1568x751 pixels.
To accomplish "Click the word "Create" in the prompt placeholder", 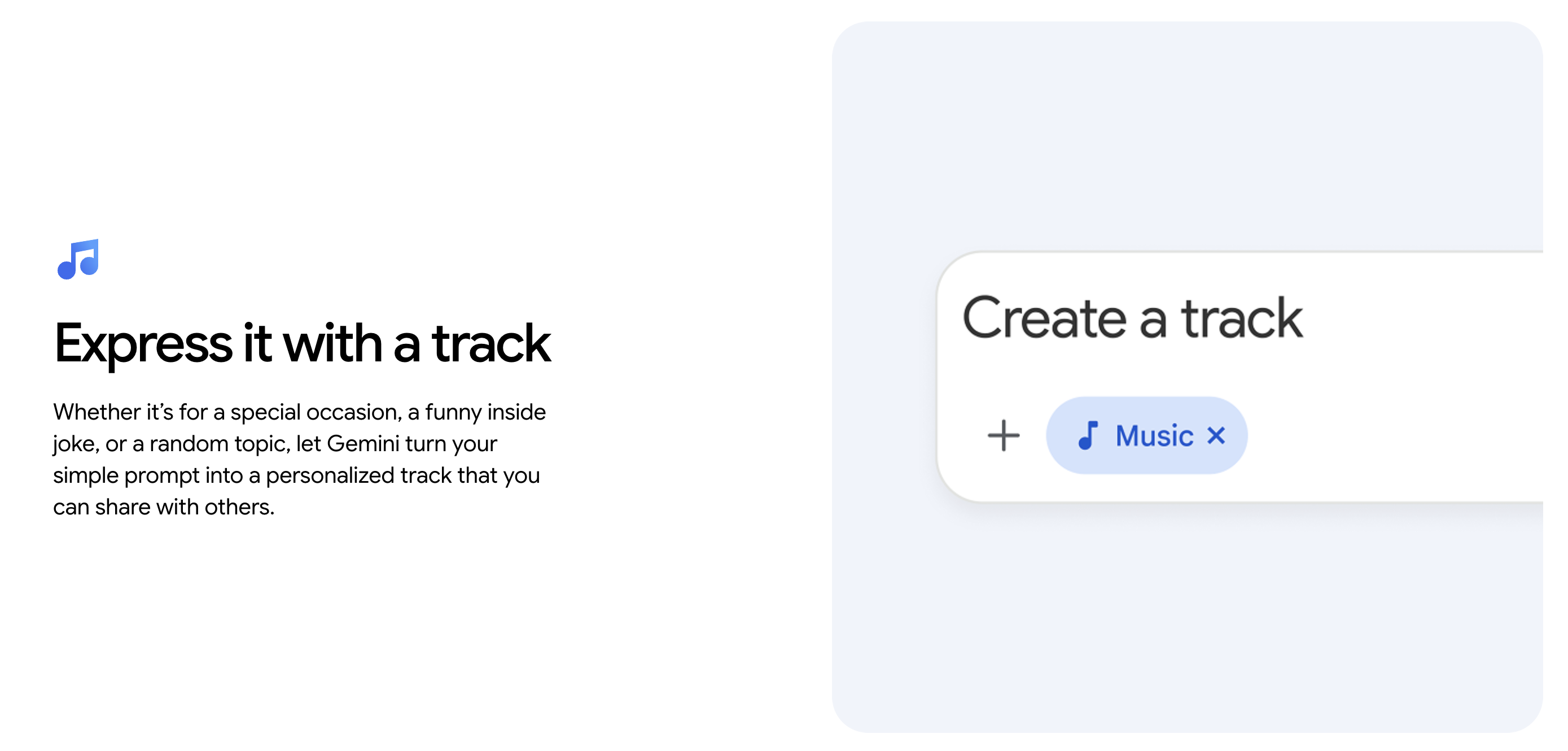I will pyautogui.click(x=1044, y=318).
